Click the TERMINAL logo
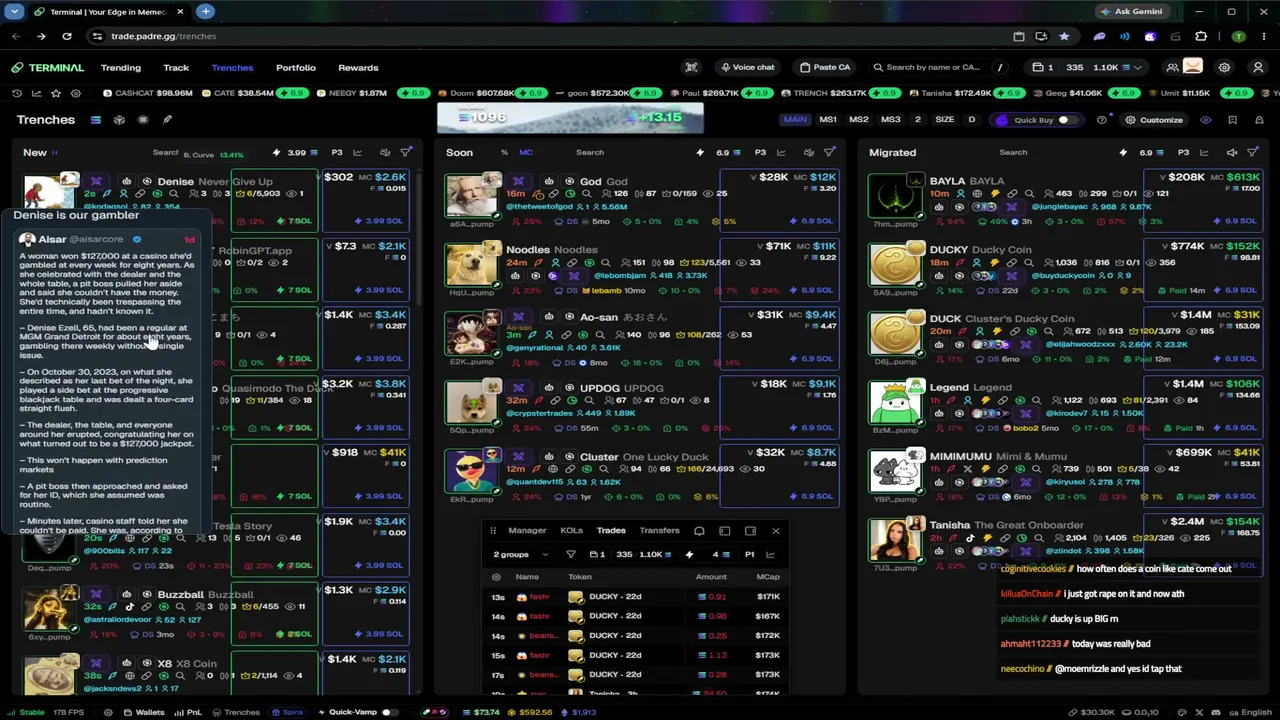The height and width of the screenshot is (720, 1280). click(x=48, y=68)
